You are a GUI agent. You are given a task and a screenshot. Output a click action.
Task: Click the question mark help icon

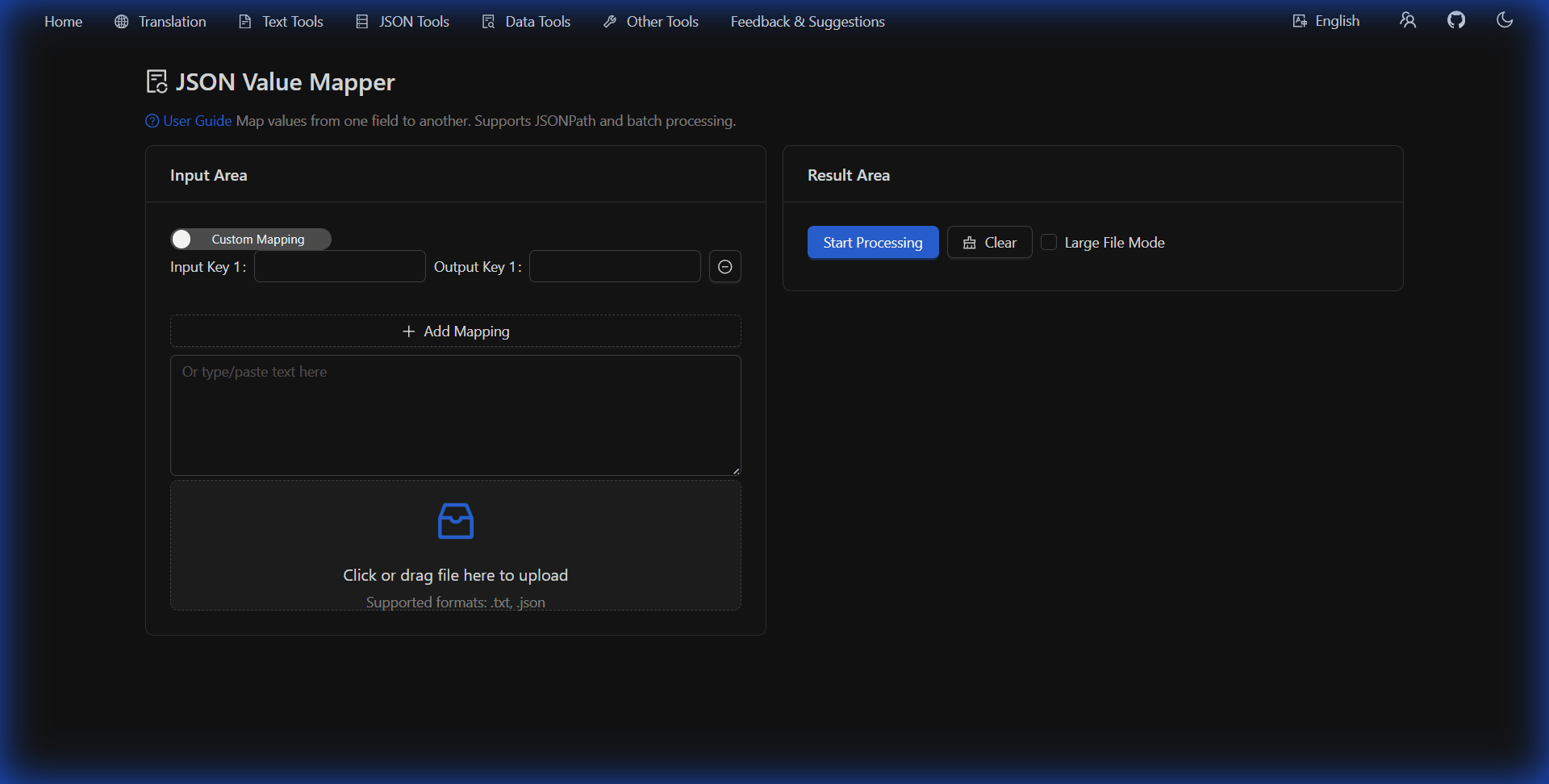pyautogui.click(x=152, y=120)
